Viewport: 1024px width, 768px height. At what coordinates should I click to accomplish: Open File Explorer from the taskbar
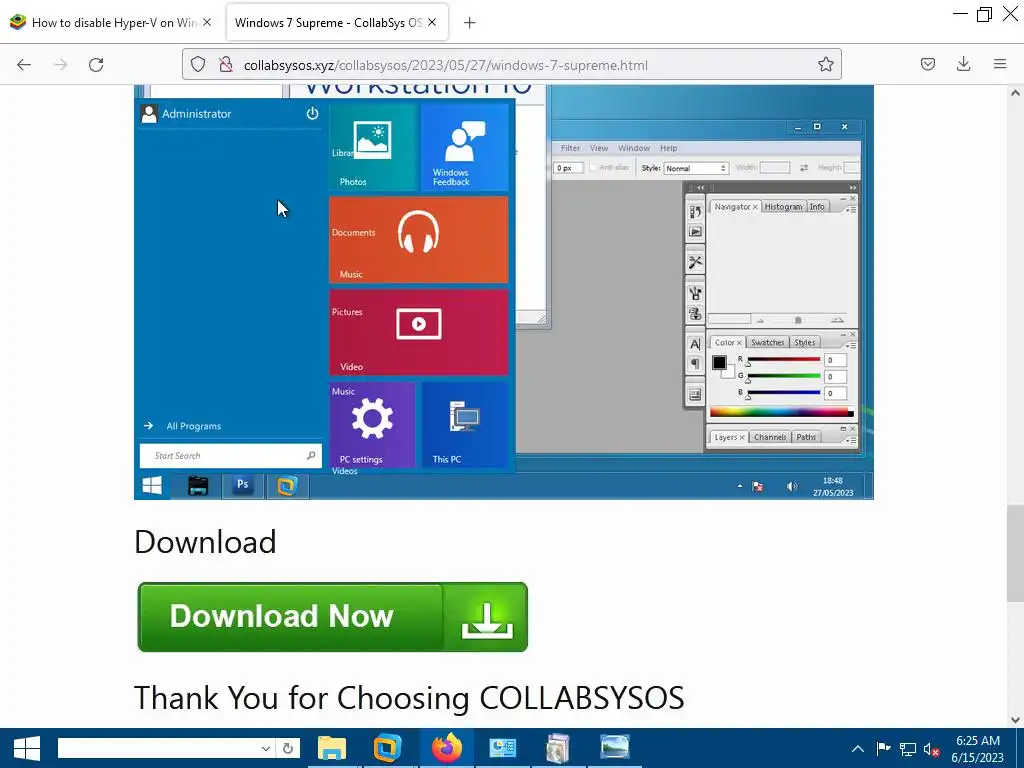point(332,748)
